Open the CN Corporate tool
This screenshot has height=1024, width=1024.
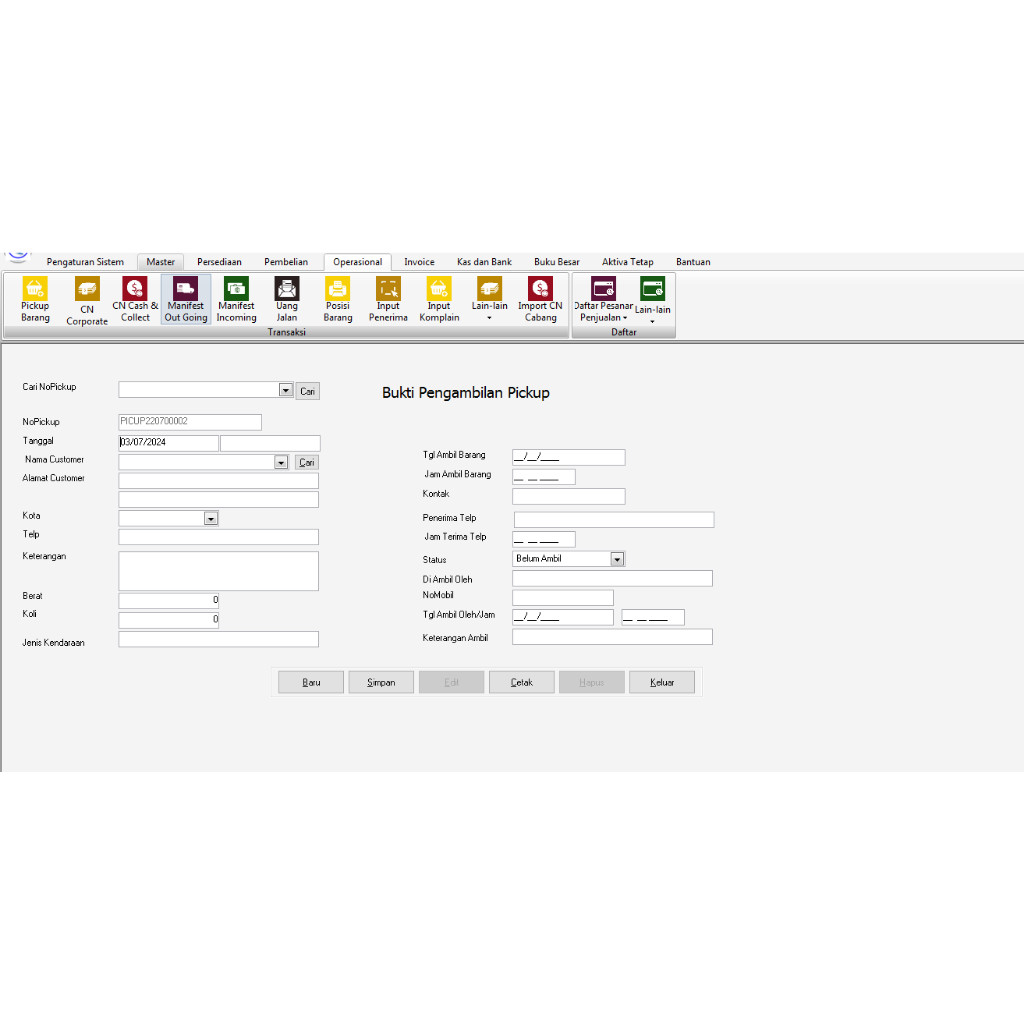click(x=87, y=301)
